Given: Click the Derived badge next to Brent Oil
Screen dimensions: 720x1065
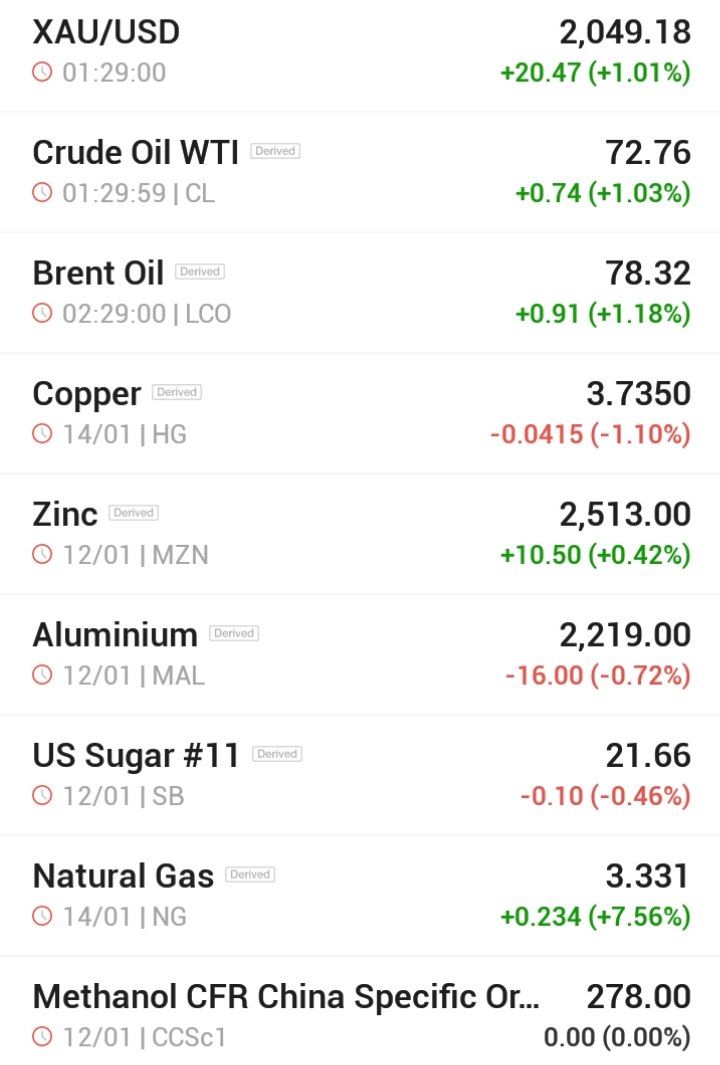Looking at the screenshot, I should click(x=200, y=272).
